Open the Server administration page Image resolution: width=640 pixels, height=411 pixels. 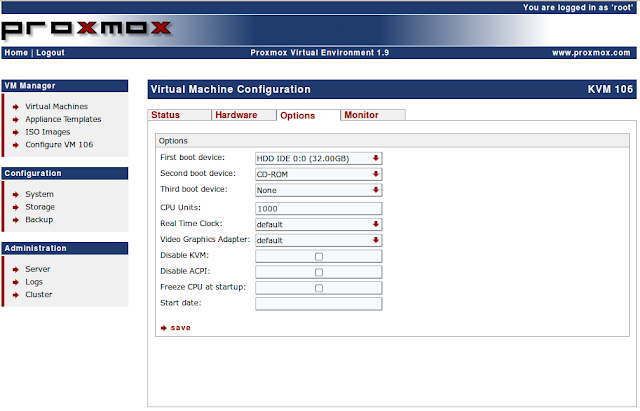[x=38, y=269]
